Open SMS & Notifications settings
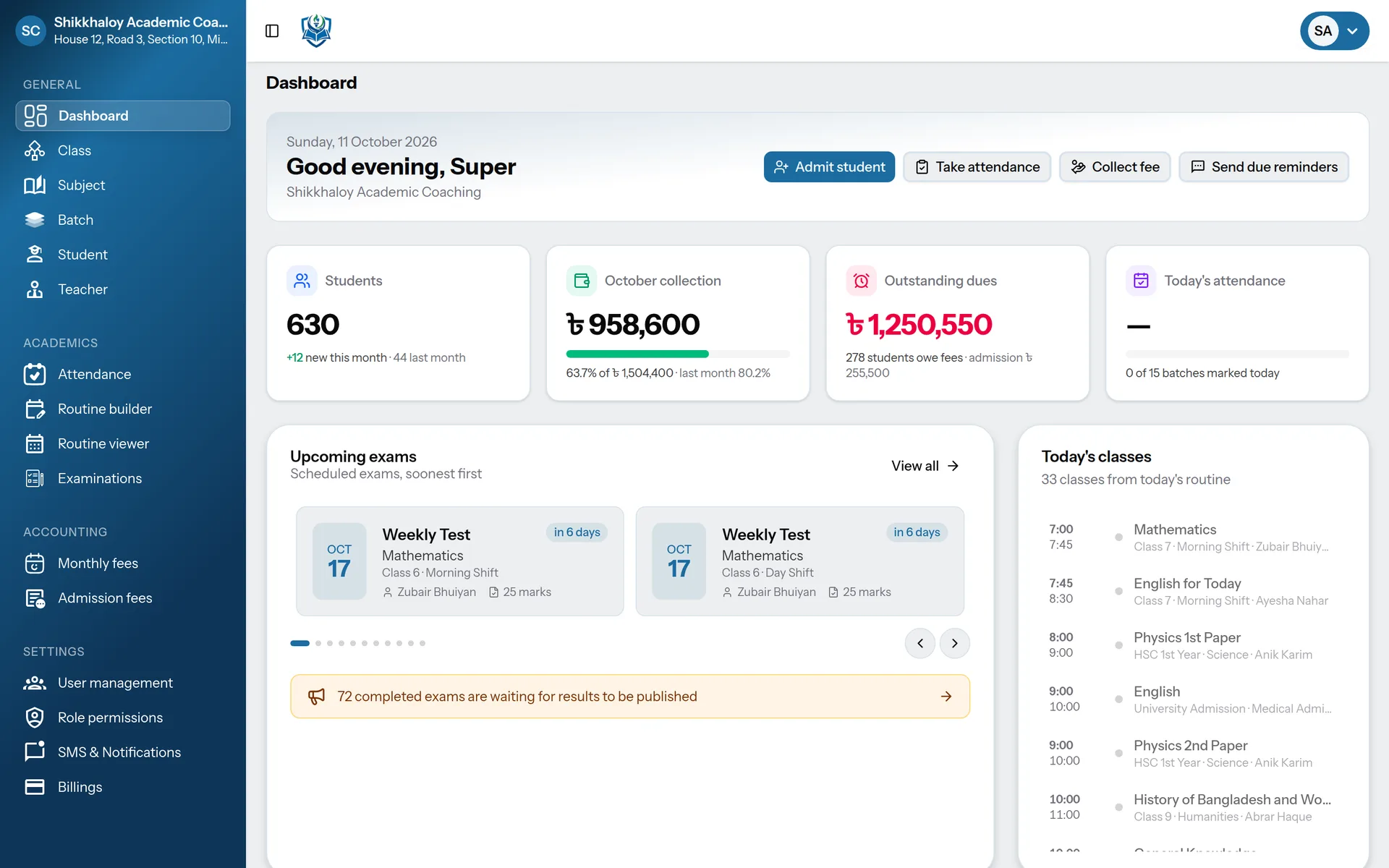This screenshot has height=868, width=1389. coord(123,752)
